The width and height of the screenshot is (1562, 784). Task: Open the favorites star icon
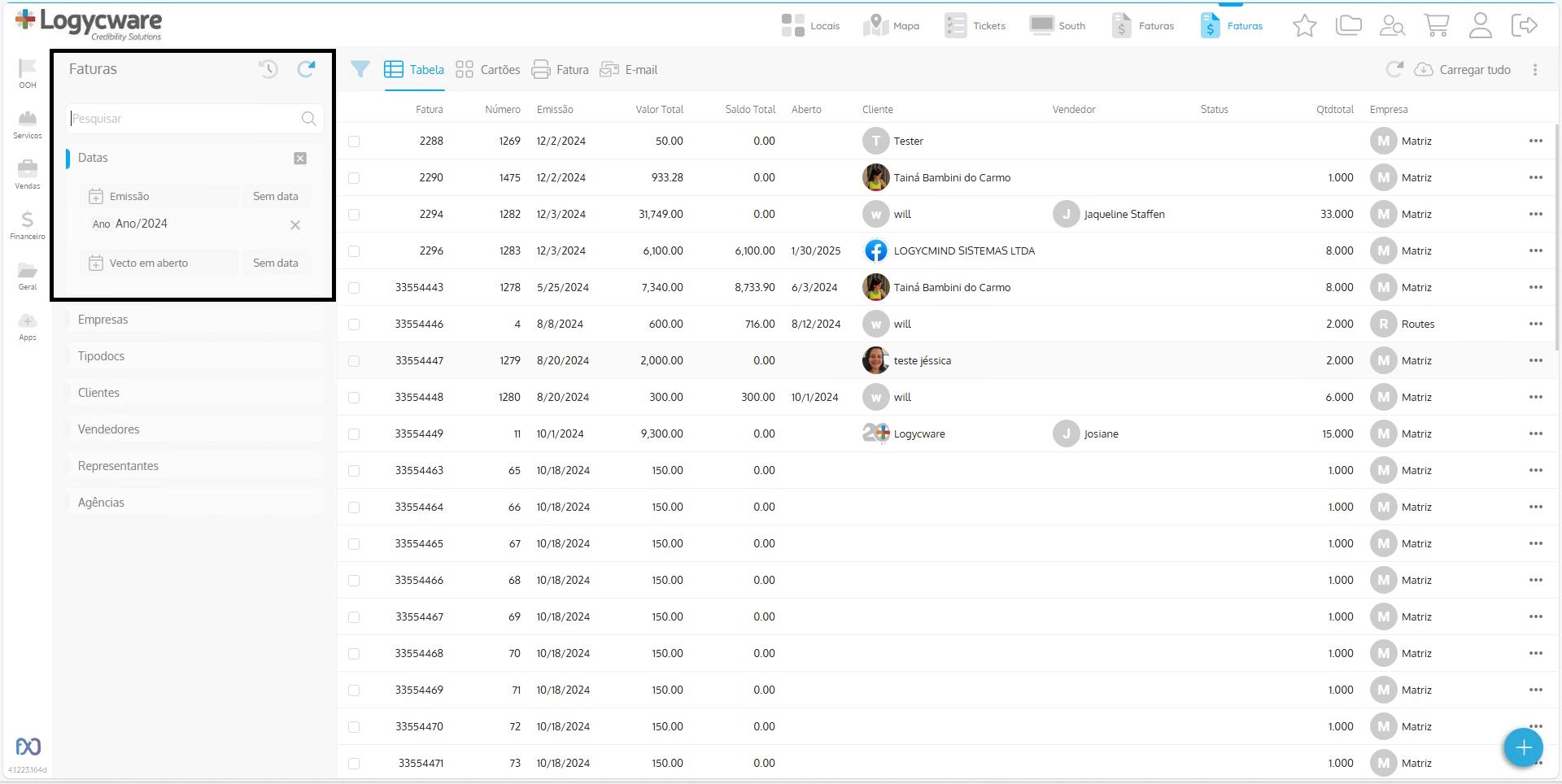(1304, 26)
